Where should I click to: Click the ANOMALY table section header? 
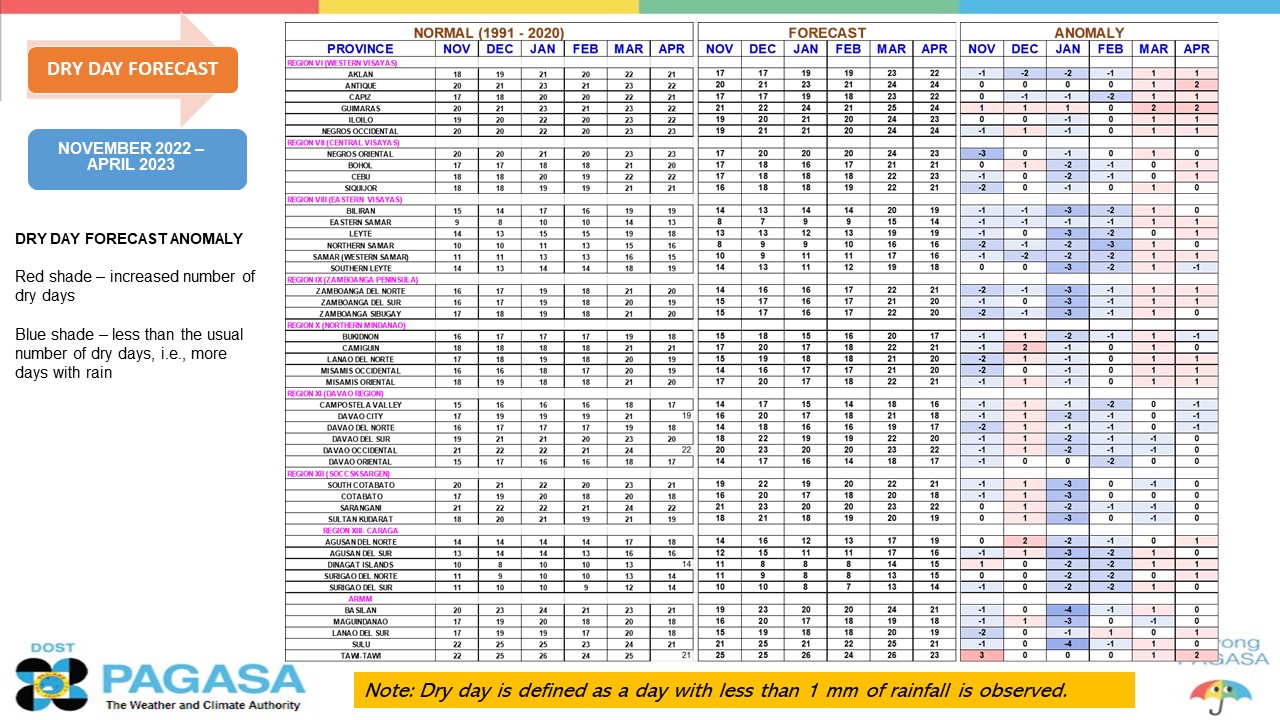click(x=1089, y=32)
